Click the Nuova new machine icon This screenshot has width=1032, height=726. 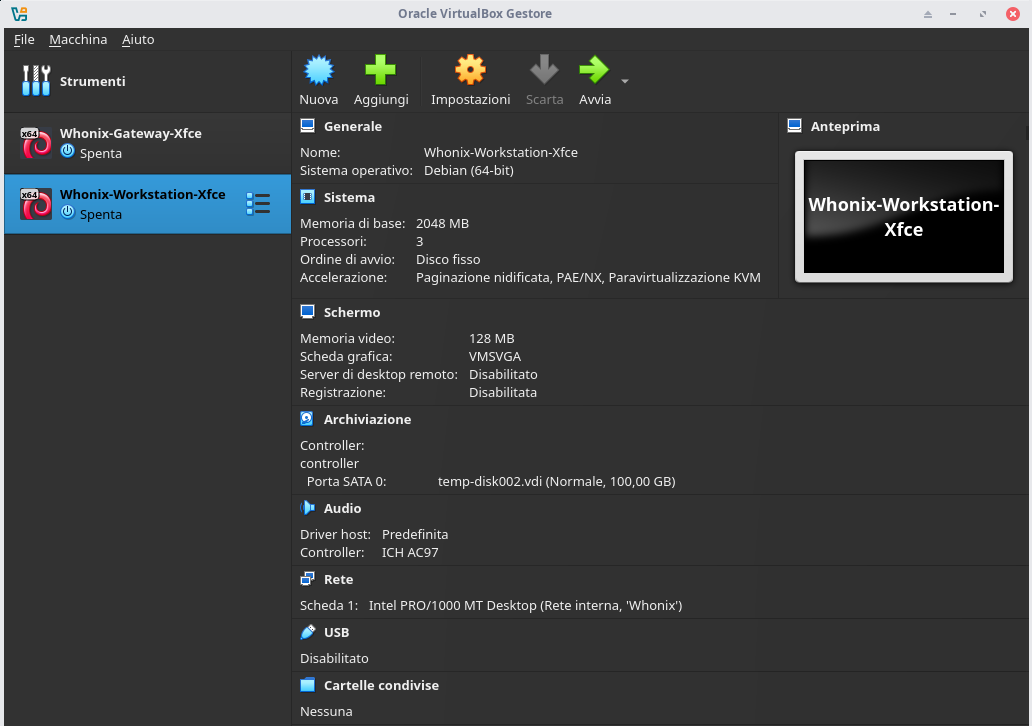coord(318,70)
